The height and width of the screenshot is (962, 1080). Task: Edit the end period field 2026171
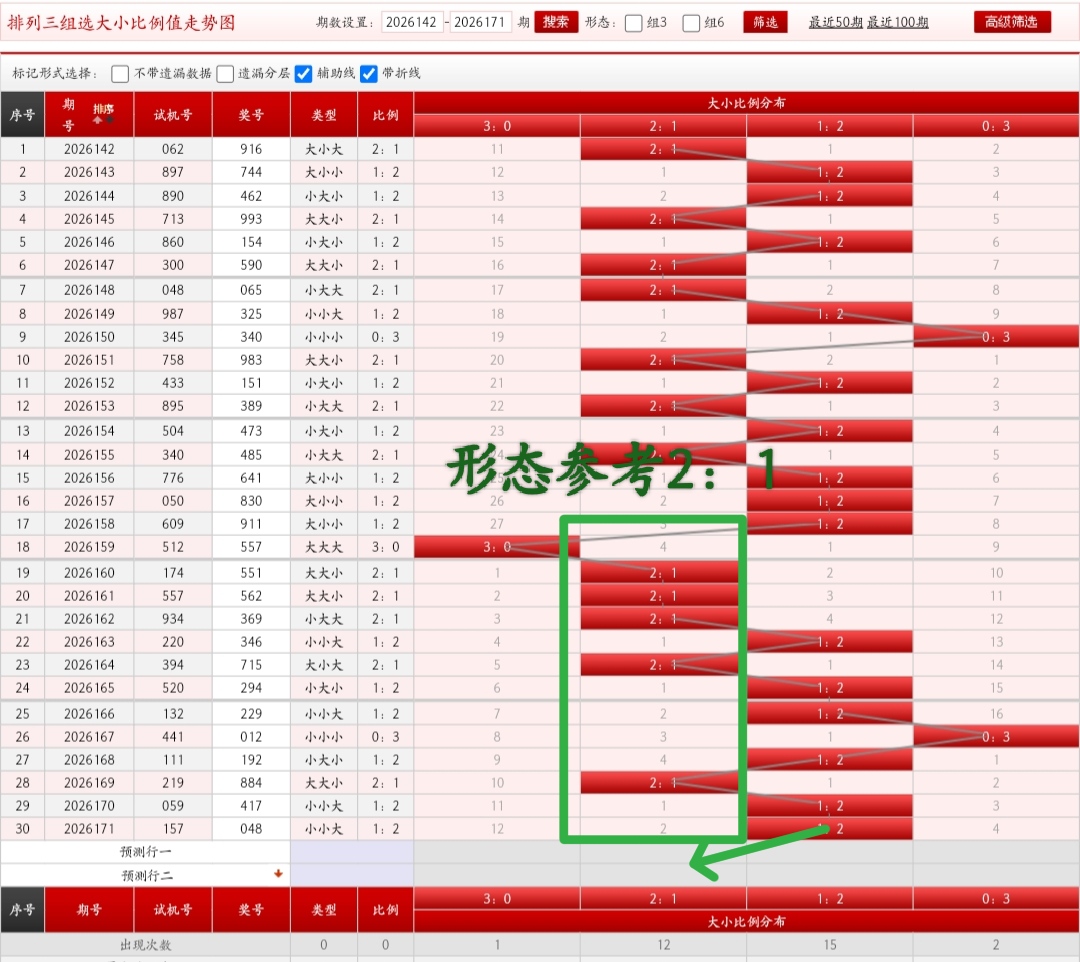tap(479, 22)
